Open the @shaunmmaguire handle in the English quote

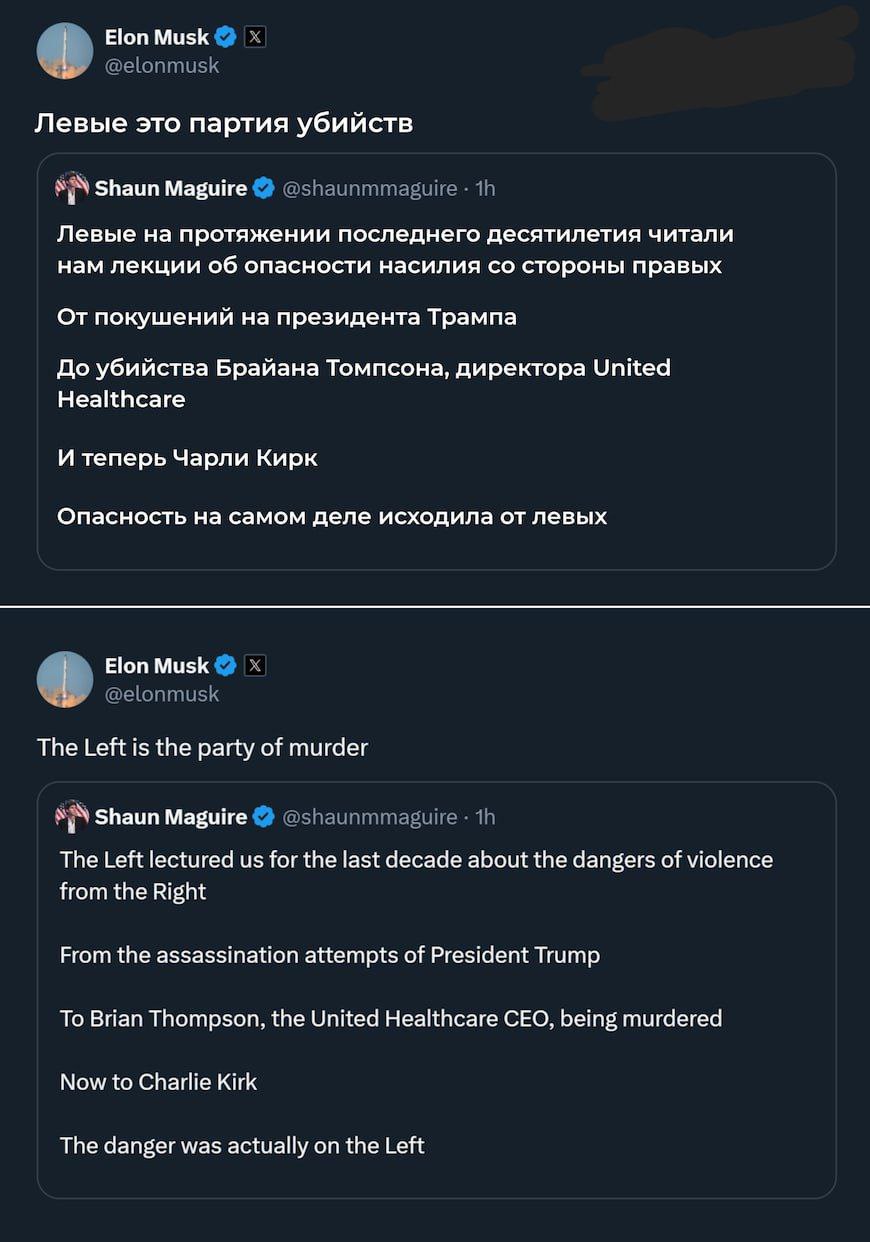point(370,817)
